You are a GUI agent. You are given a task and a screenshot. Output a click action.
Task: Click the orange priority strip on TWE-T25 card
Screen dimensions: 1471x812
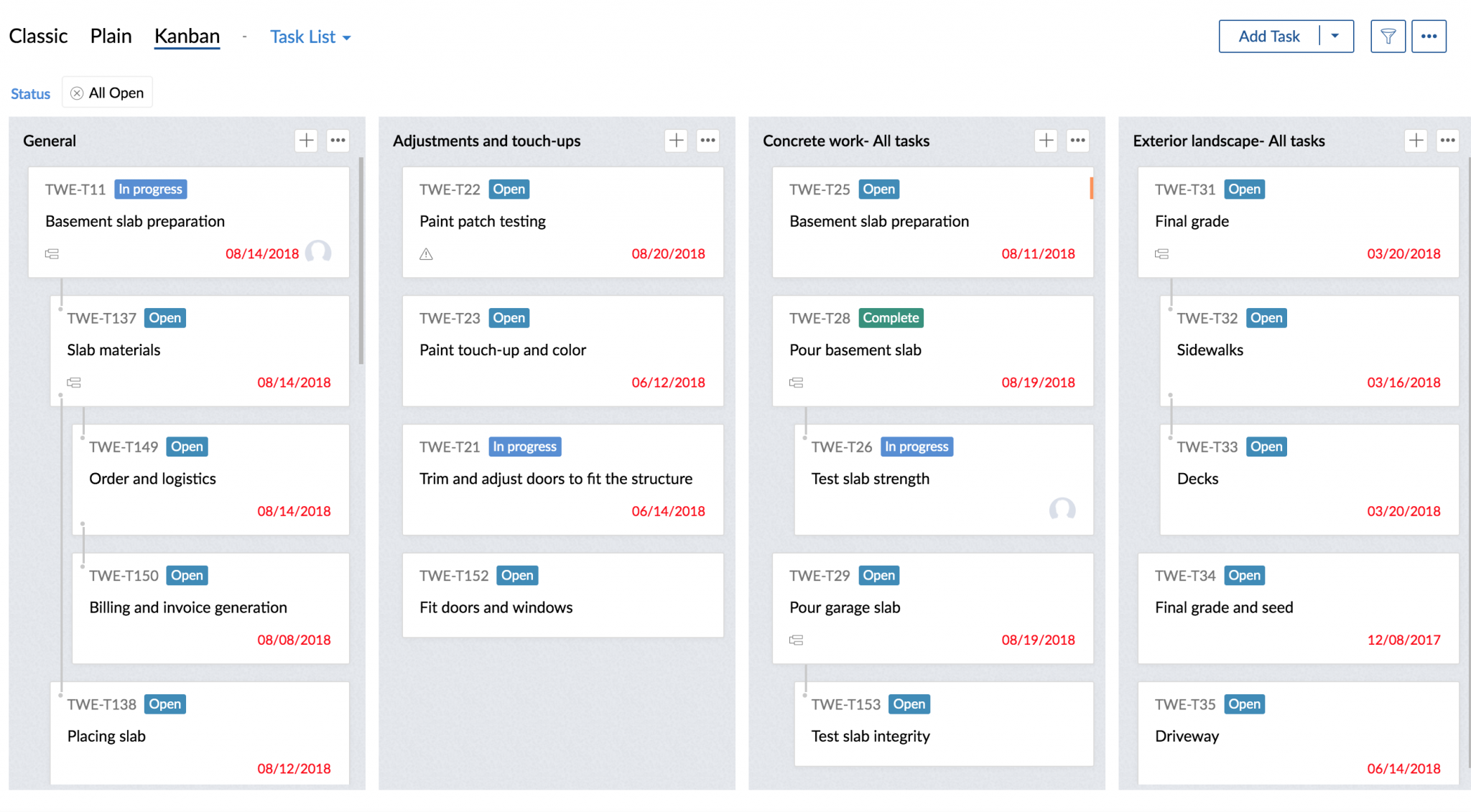tap(1092, 188)
